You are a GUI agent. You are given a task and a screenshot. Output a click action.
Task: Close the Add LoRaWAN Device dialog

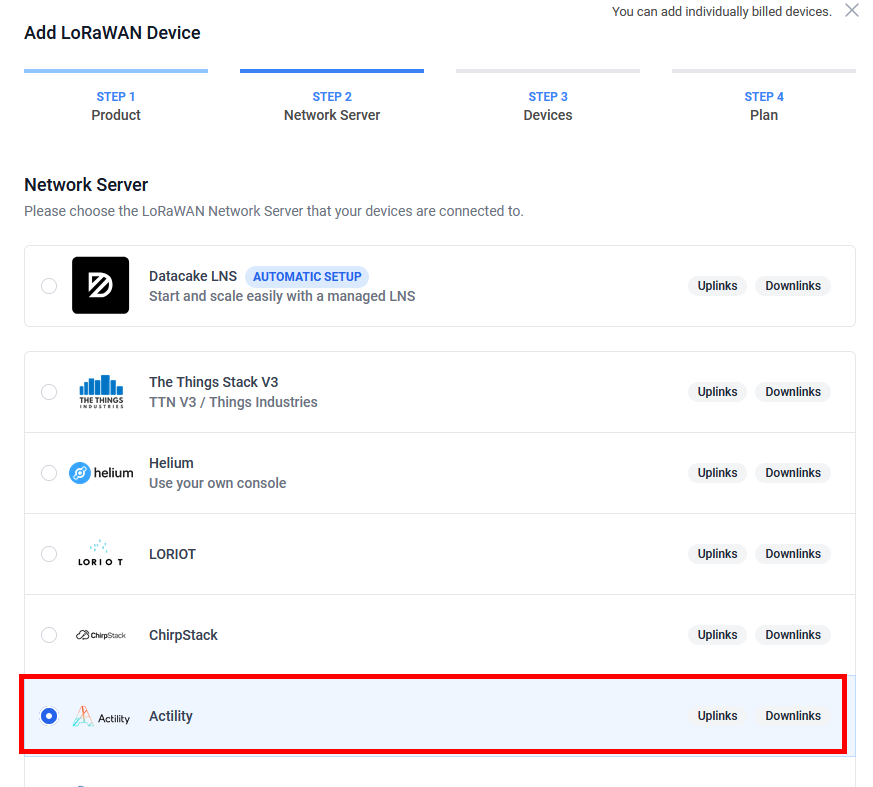point(851,10)
